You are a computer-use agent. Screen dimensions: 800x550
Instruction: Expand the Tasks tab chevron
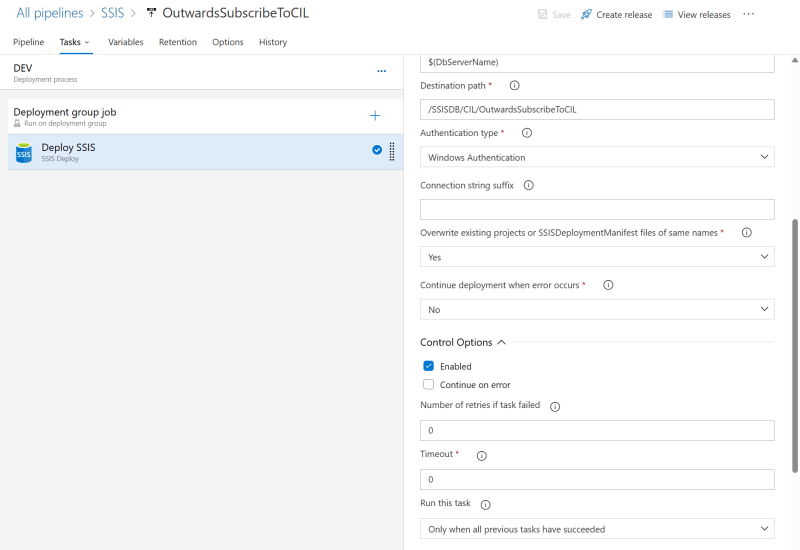[87, 42]
